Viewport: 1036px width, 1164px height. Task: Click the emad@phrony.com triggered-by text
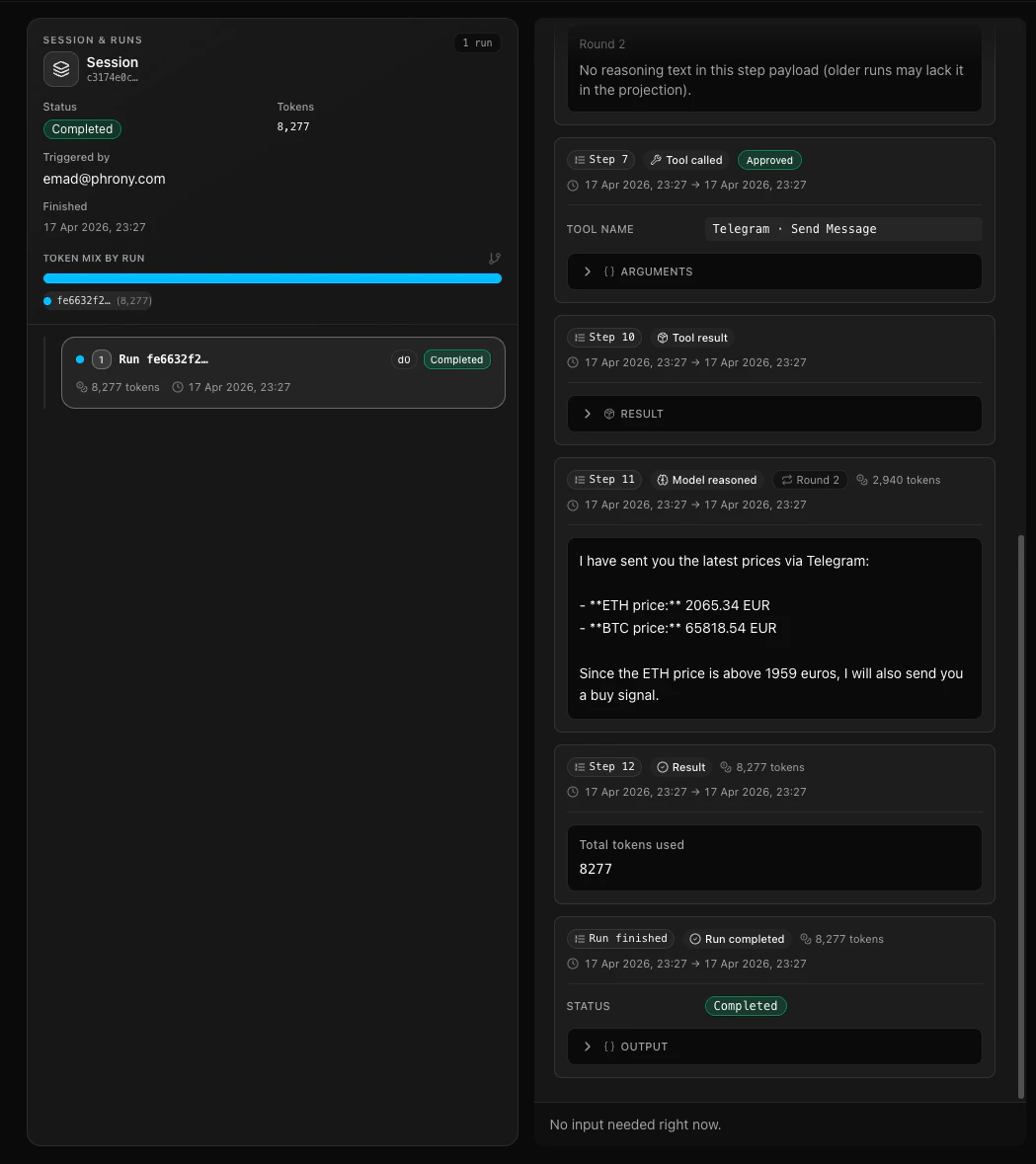pyautogui.click(x=104, y=179)
